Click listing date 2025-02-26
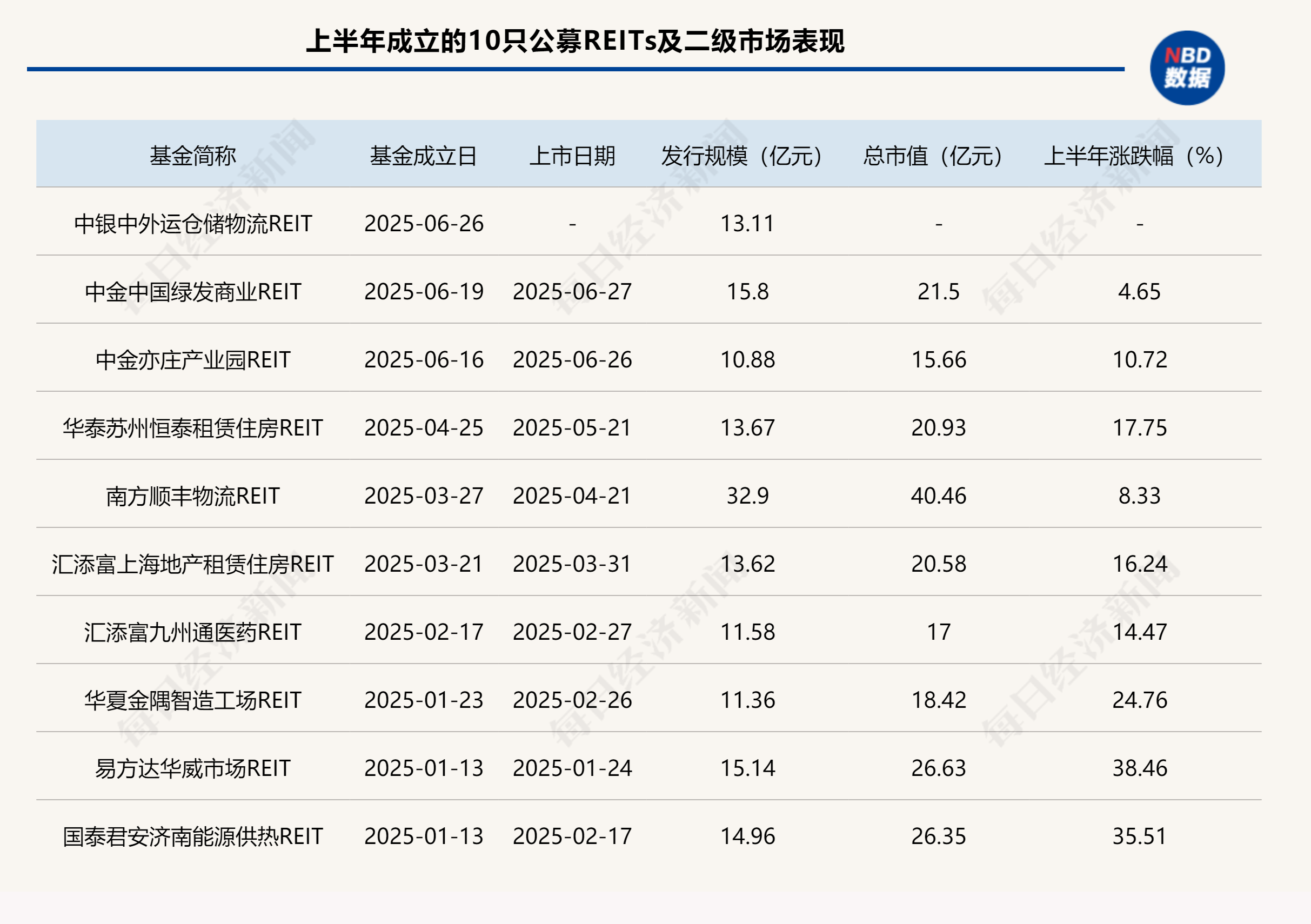The width and height of the screenshot is (1311, 924). 572,700
